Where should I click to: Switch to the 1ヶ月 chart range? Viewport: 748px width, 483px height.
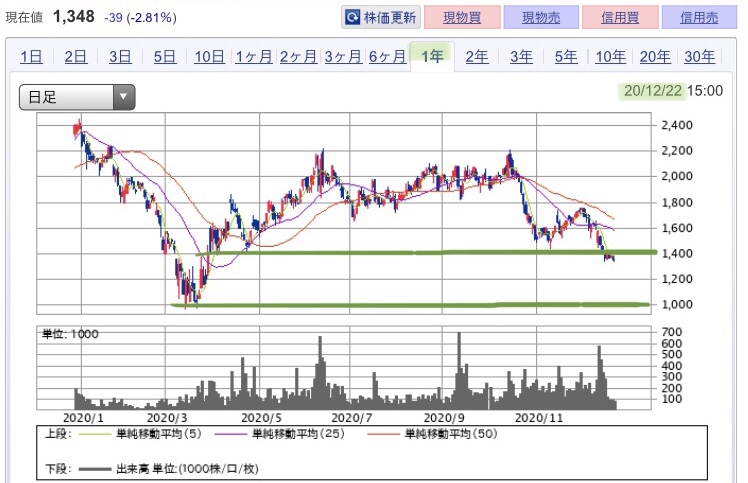253,57
